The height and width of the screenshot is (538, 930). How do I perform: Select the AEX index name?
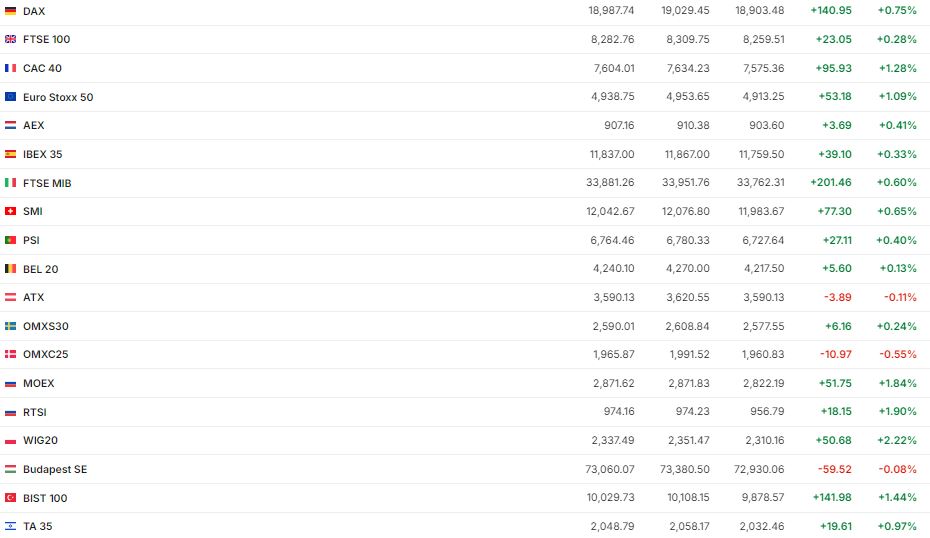click(x=33, y=125)
